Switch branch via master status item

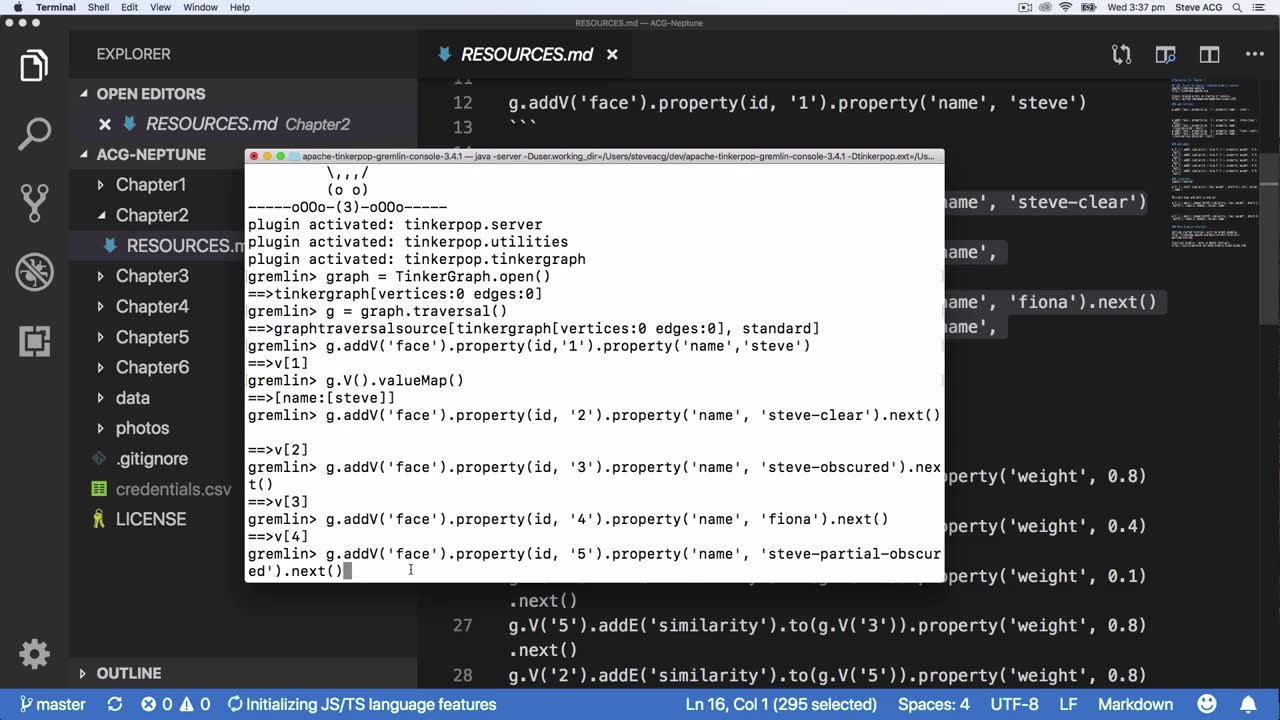[x=52, y=704]
